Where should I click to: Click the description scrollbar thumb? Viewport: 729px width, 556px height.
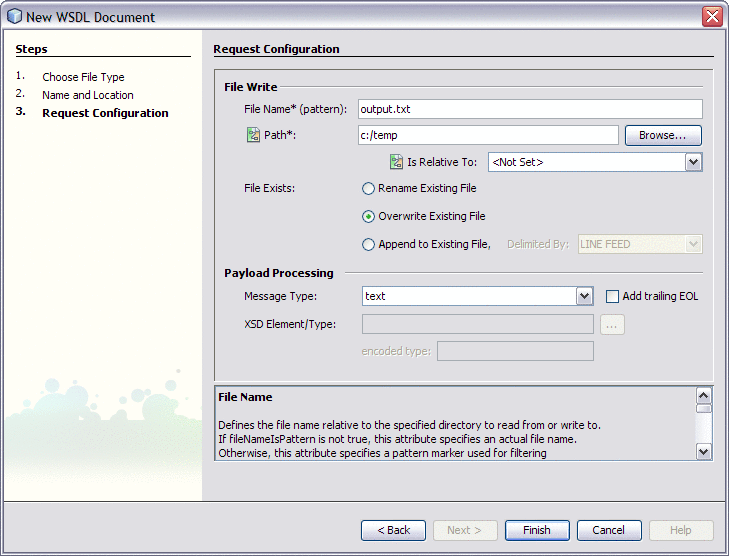pos(703,409)
